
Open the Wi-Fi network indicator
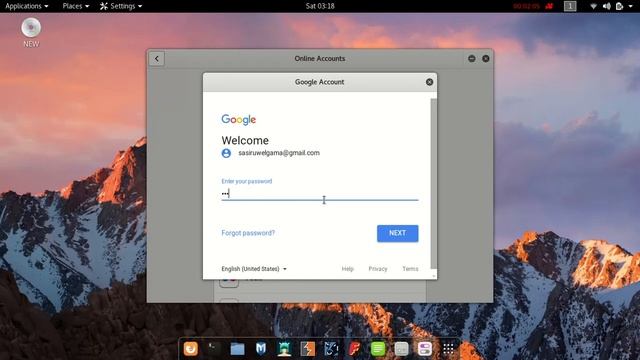pos(593,6)
